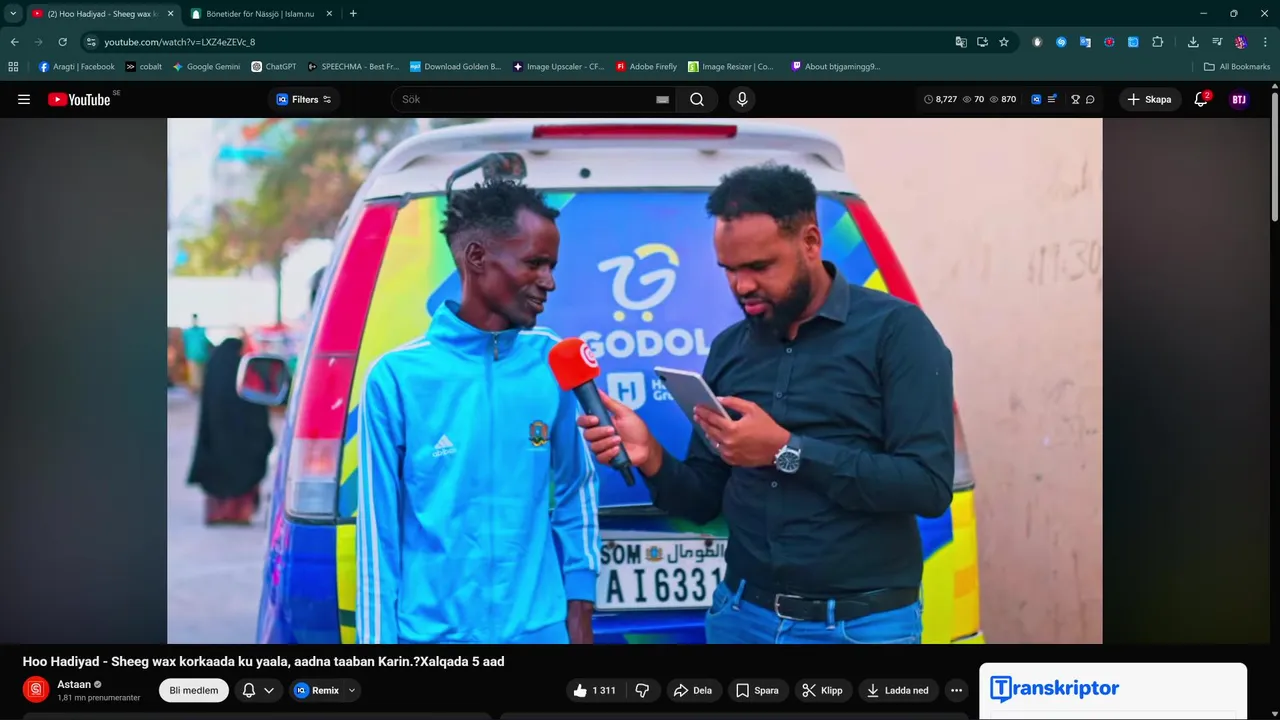
Task: Open the vidIQ list icon in header
Action: click(x=1052, y=99)
